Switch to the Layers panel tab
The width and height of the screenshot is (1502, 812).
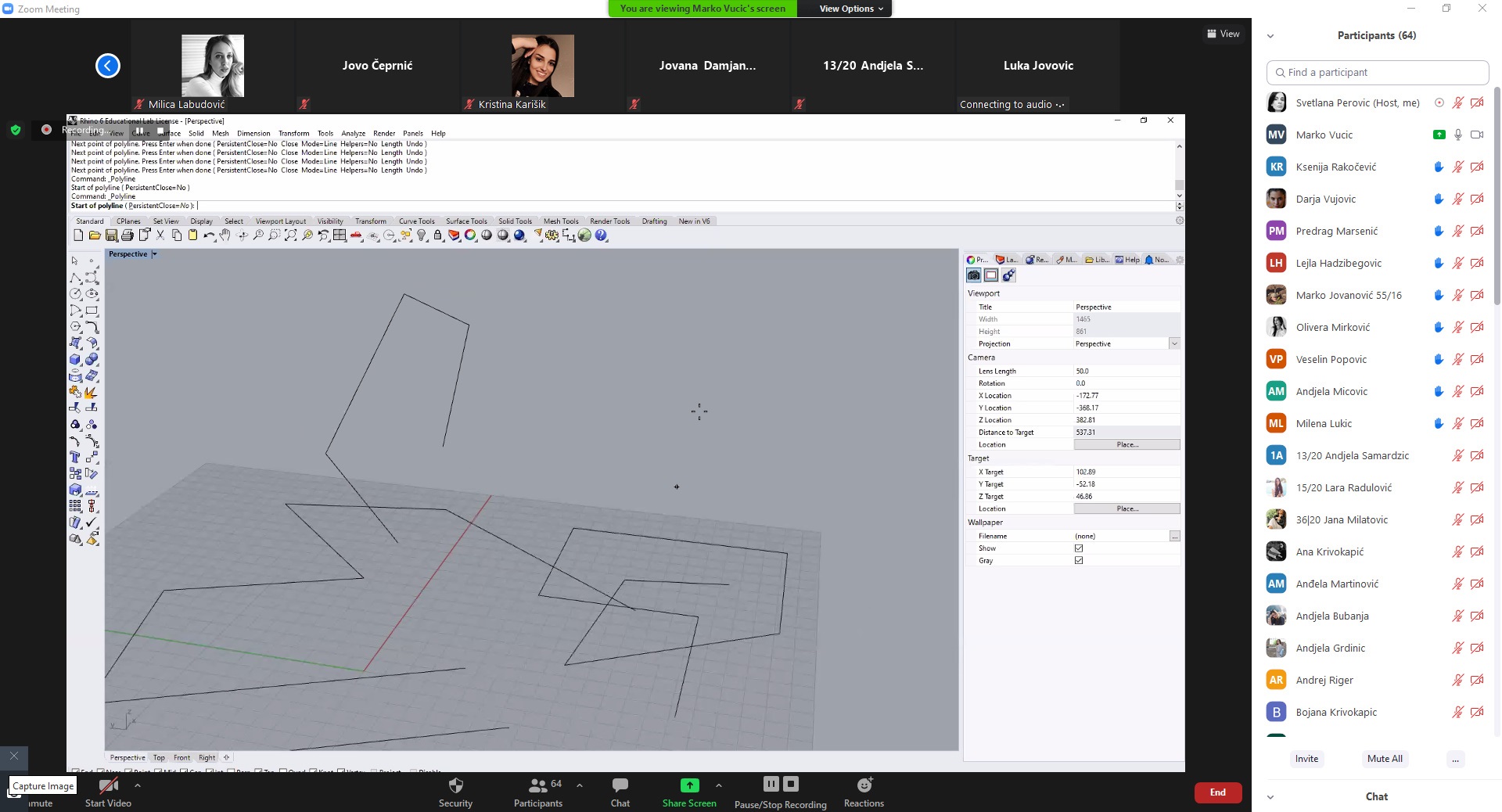click(x=1006, y=260)
